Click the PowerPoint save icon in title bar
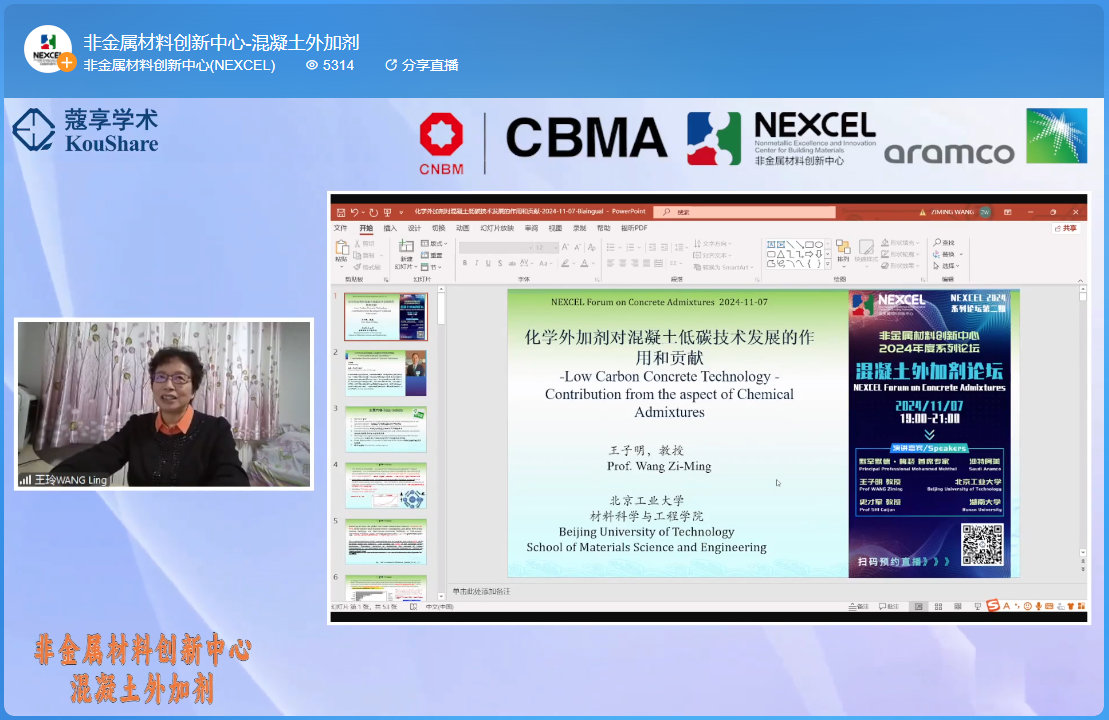This screenshot has height=720, width=1109. click(340, 212)
